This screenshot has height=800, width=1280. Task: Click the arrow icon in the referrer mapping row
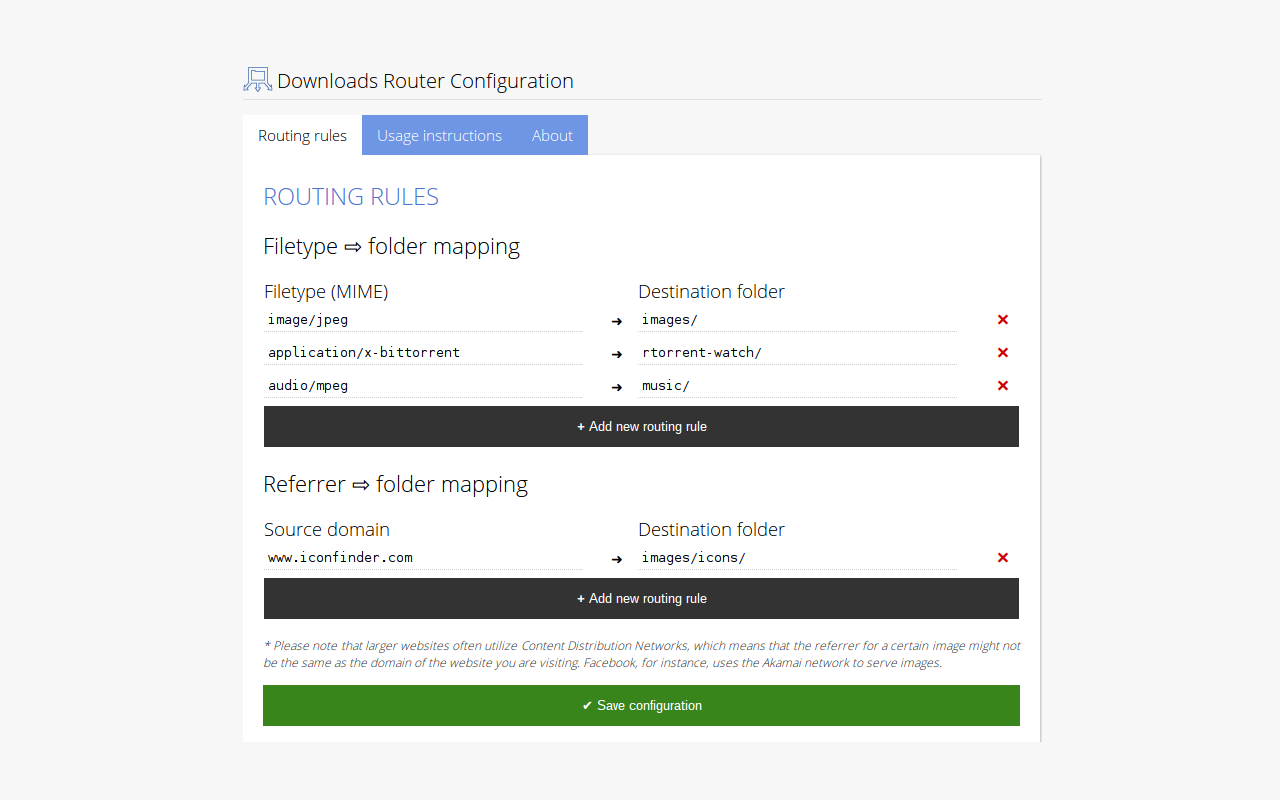pyautogui.click(x=616, y=559)
